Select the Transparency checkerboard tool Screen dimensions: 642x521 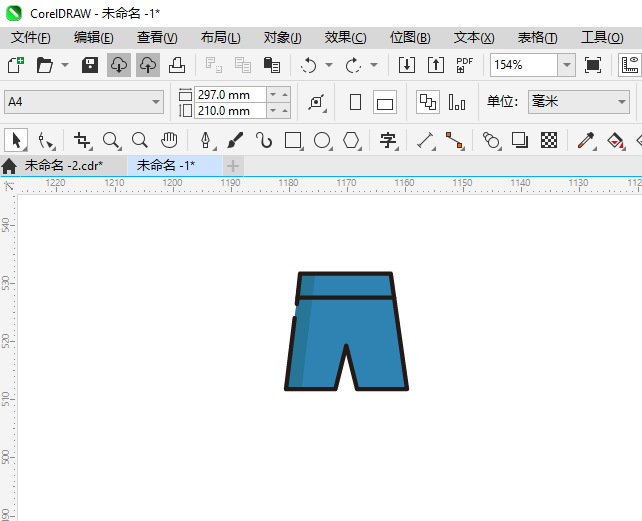pyautogui.click(x=549, y=140)
